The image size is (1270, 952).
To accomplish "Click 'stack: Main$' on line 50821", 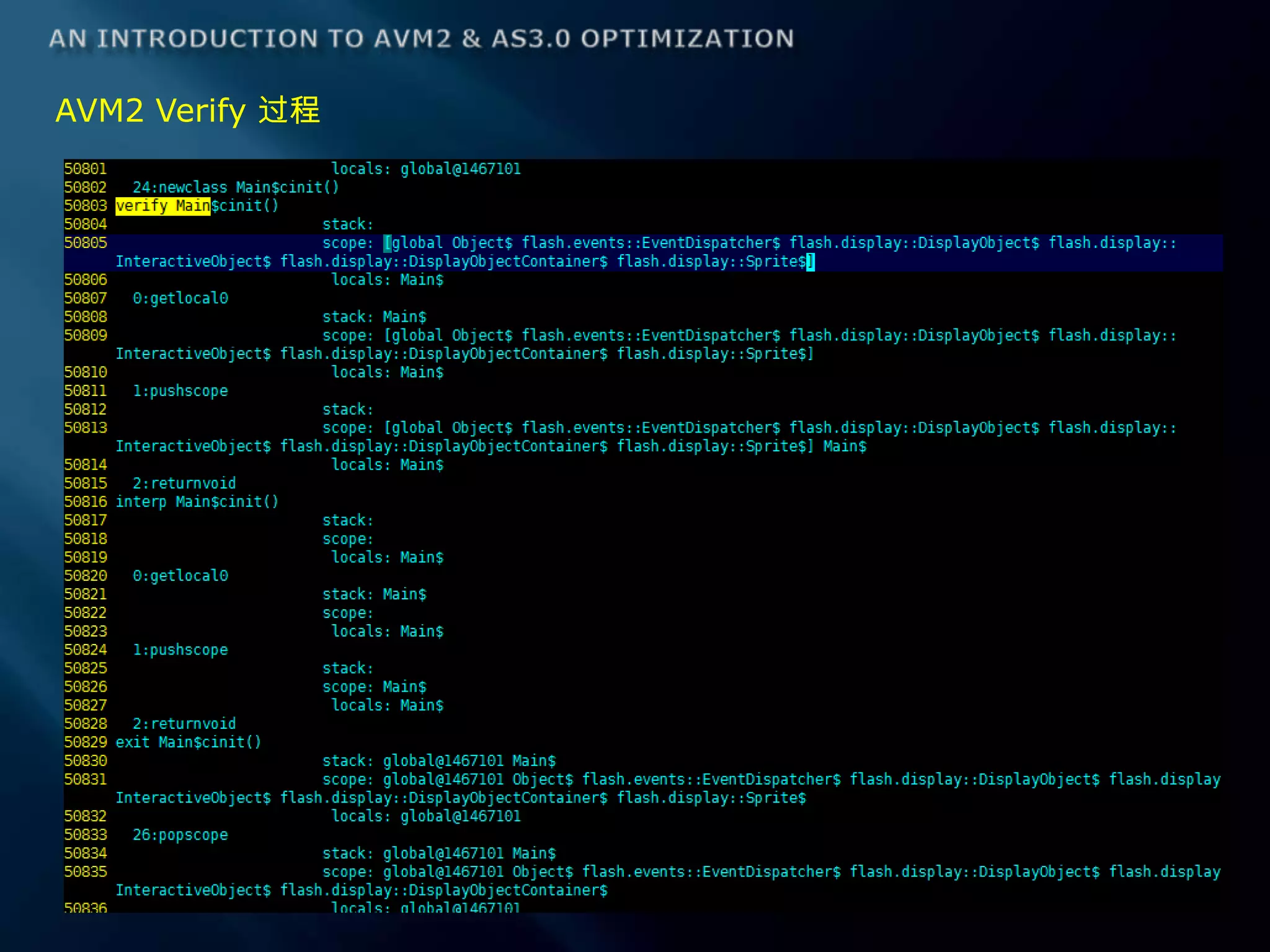I will click(375, 595).
